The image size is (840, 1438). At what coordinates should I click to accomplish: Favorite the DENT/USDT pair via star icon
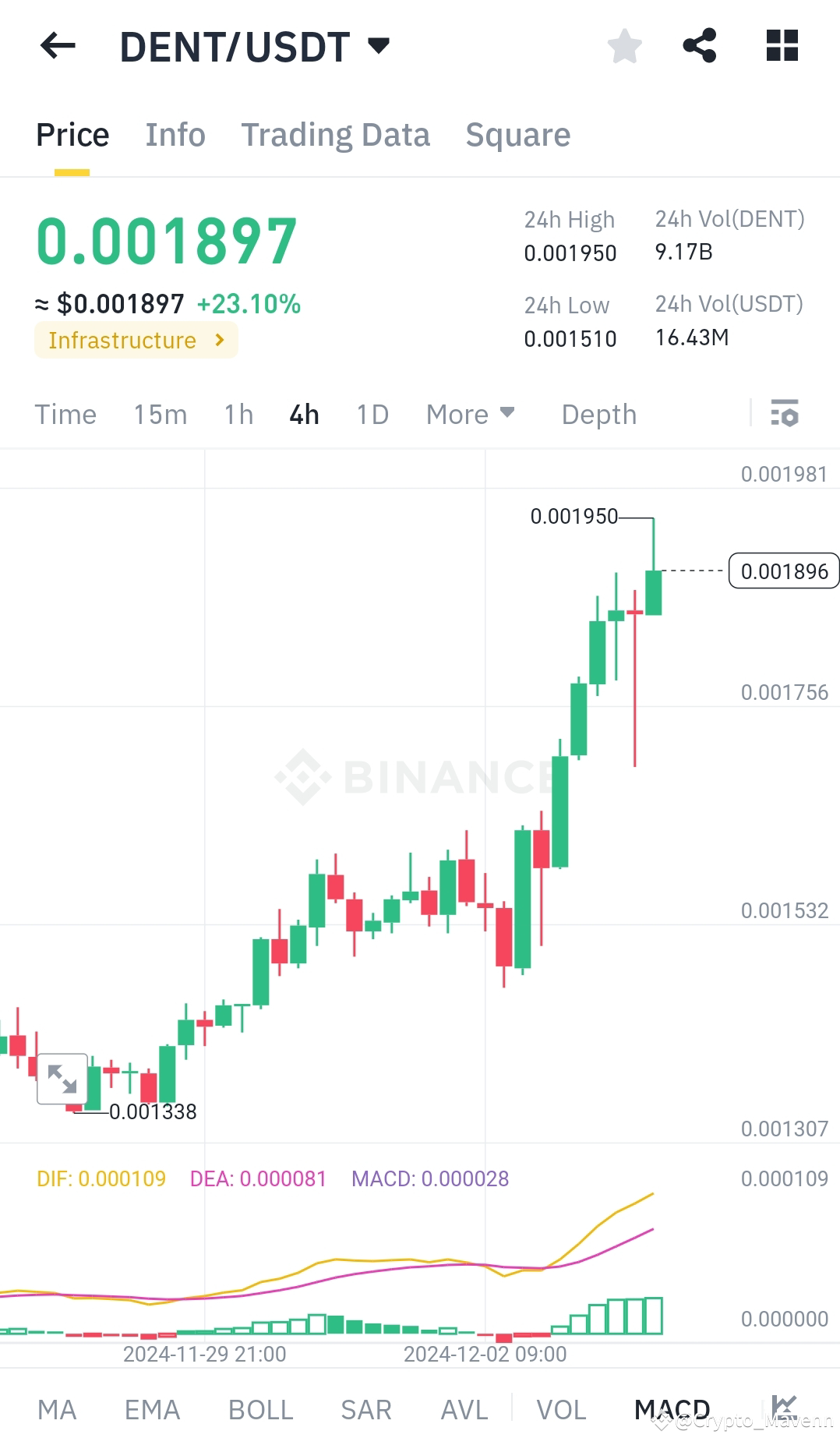(624, 47)
